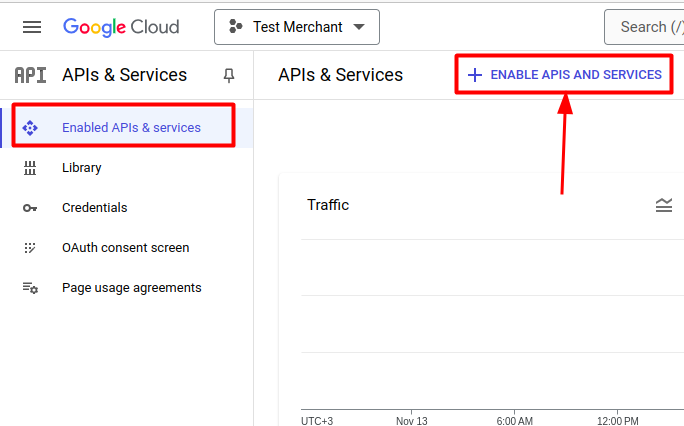This screenshot has height=426, width=684.
Task: Click Enable APIs and Services button
Action: (564, 75)
